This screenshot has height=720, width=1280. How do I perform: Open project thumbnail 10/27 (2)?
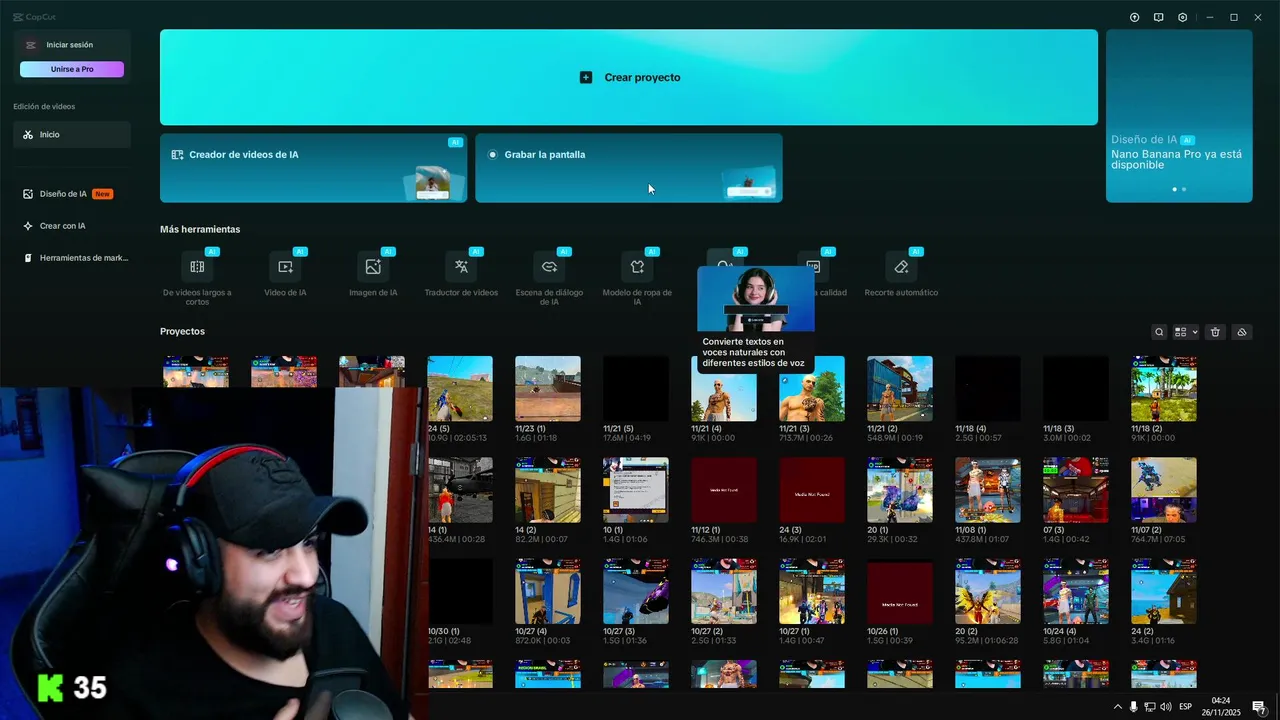(x=724, y=591)
